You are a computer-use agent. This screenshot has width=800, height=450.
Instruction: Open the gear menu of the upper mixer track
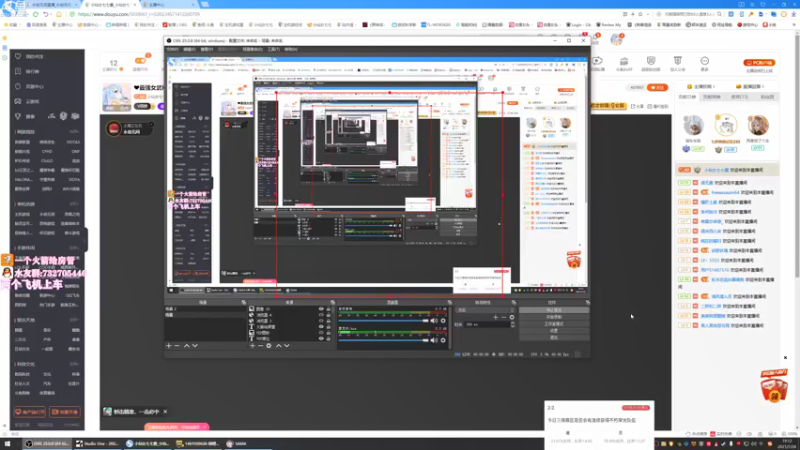coord(443,321)
